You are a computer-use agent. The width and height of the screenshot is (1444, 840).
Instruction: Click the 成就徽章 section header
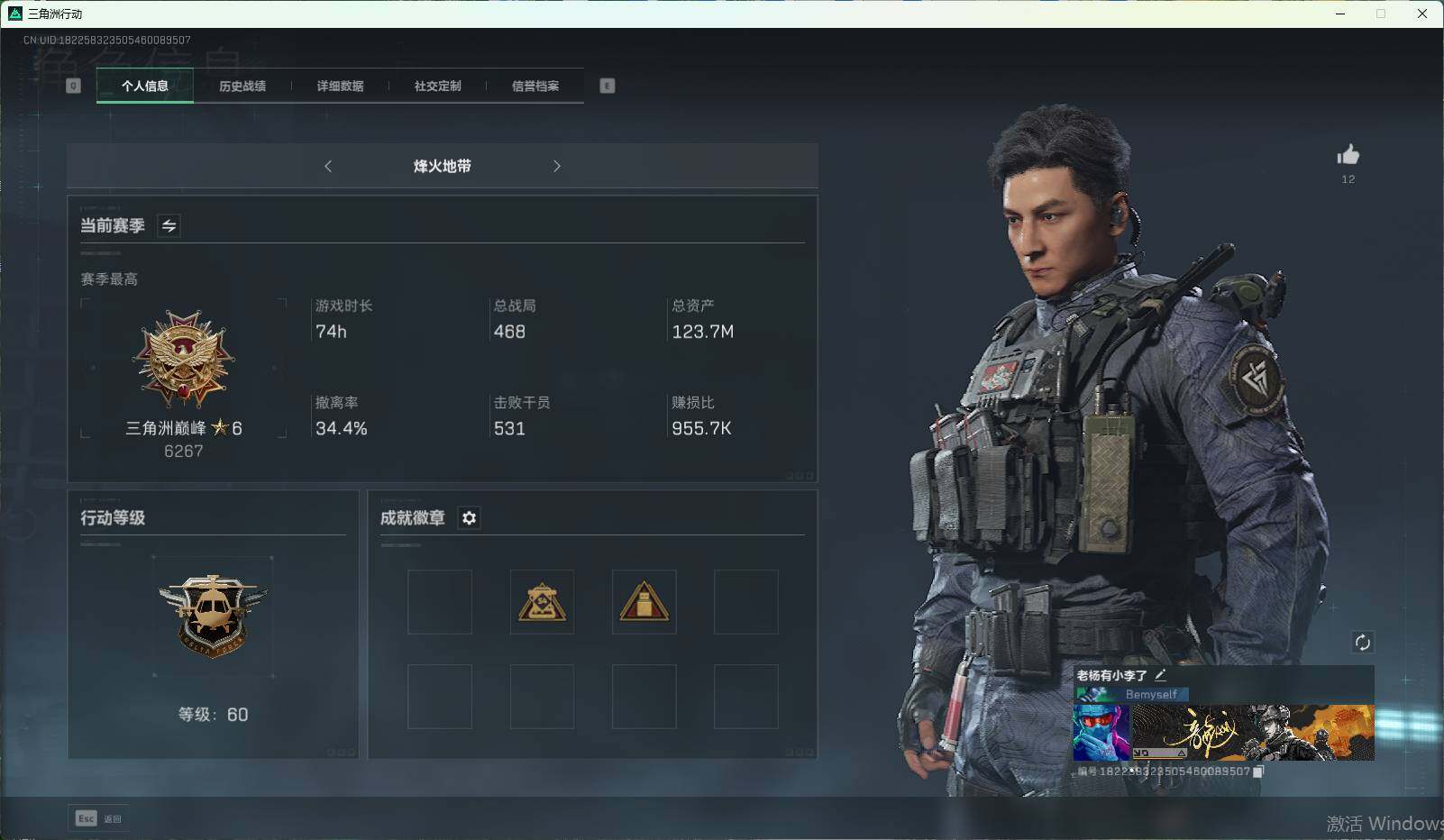coord(413,517)
